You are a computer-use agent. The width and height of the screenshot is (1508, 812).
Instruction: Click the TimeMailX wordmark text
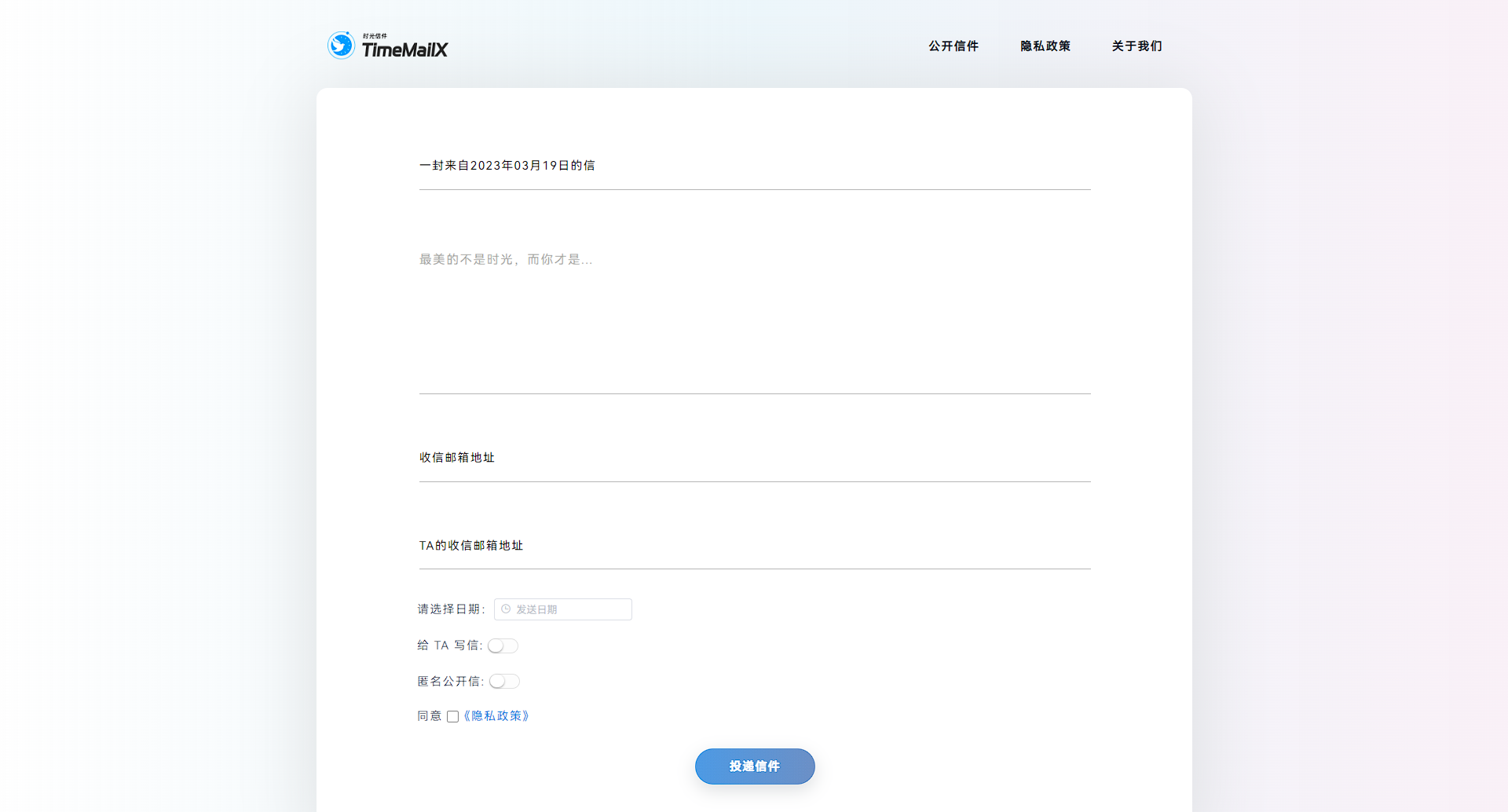coord(404,49)
